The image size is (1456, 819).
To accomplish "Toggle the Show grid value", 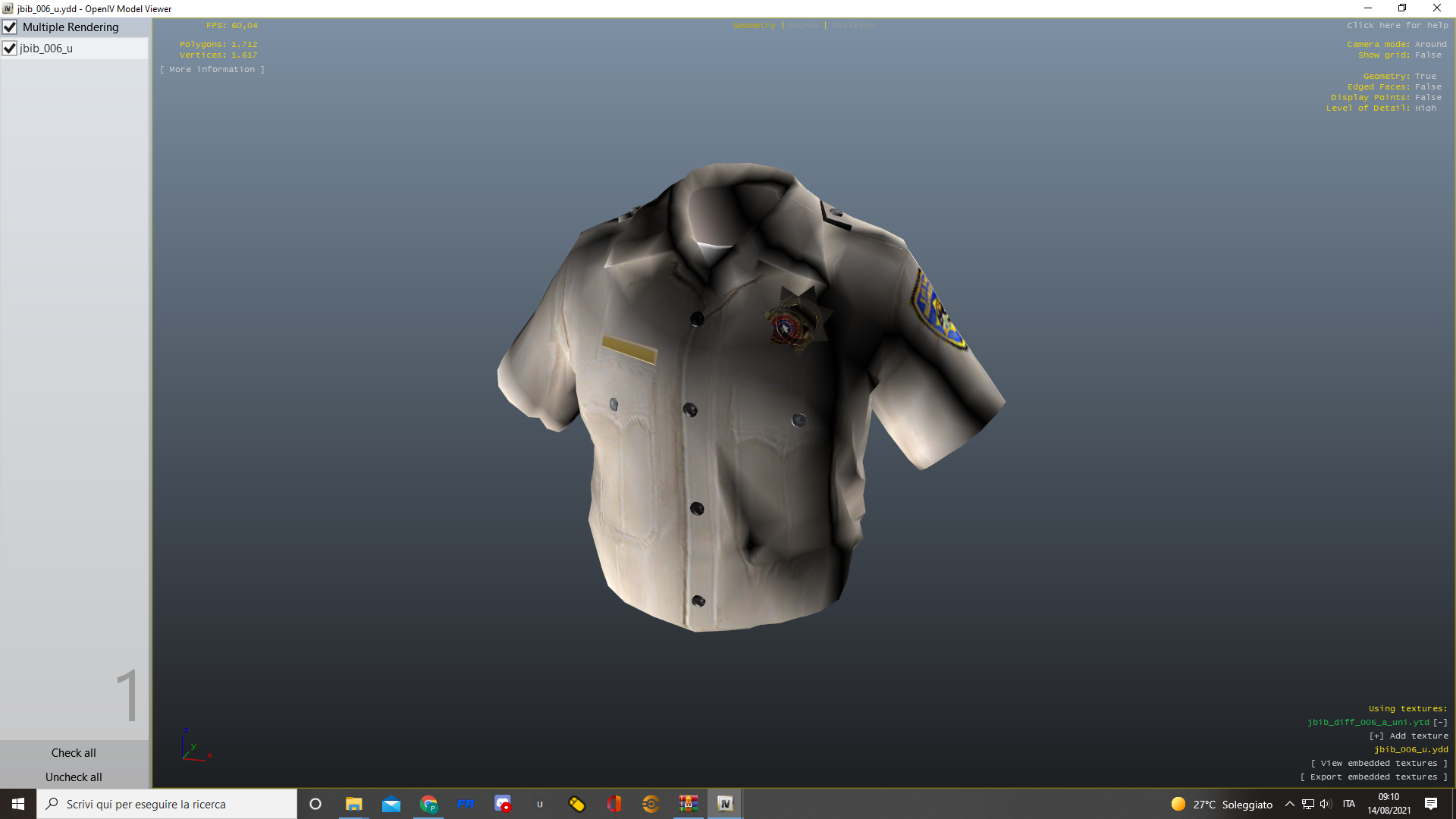I will point(1428,55).
